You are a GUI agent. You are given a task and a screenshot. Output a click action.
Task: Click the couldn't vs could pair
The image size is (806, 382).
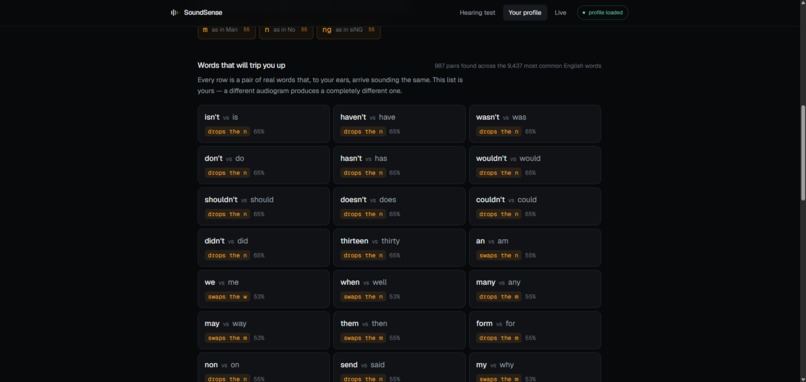(535, 206)
